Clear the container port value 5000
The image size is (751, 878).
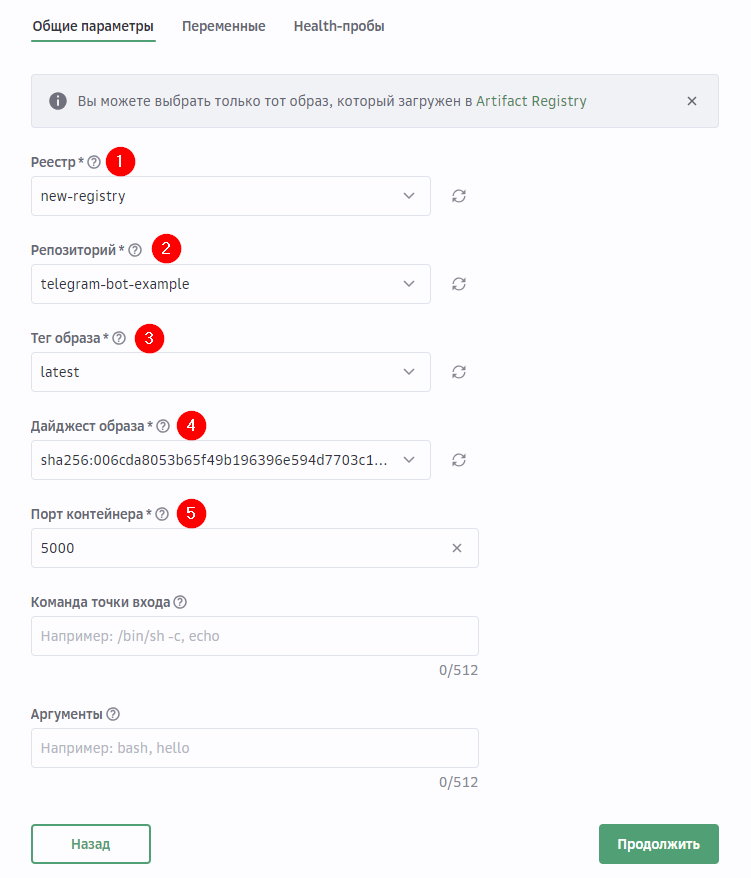(x=457, y=548)
